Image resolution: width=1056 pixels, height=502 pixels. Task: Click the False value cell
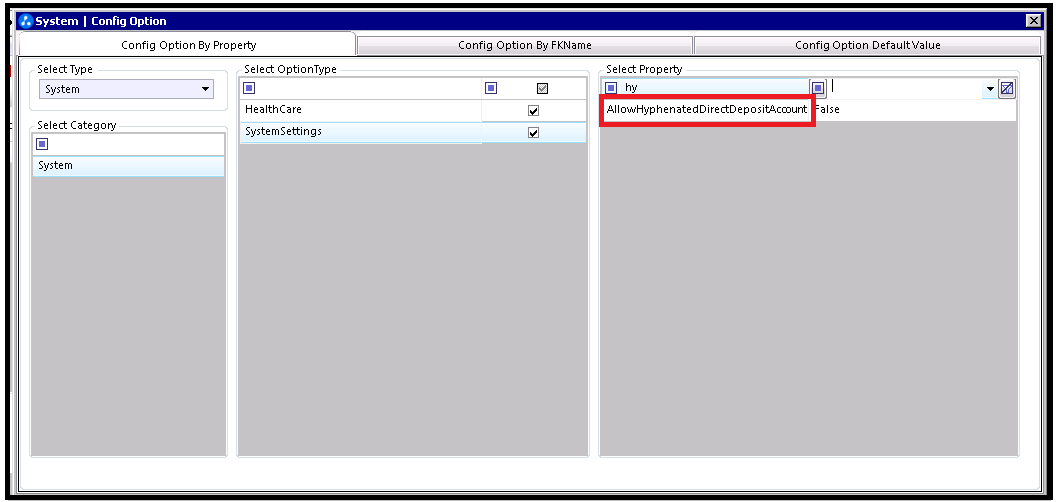pyautogui.click(x=913, y=110)
